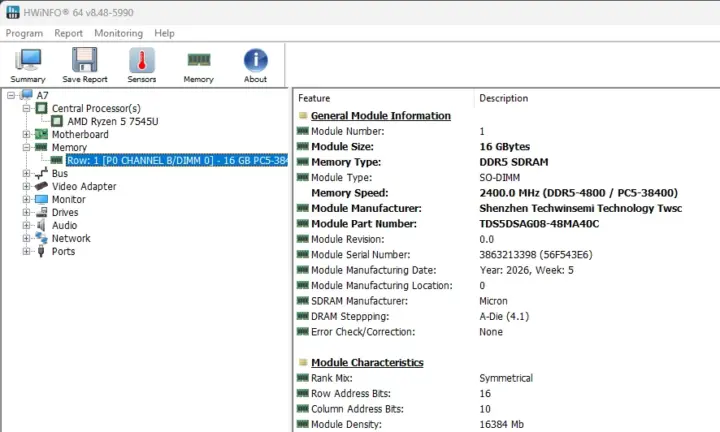The height and width of the screenshot is (432, 720).
Task: Click the Module Characteristics folder icon
Action: coord(303,362)
